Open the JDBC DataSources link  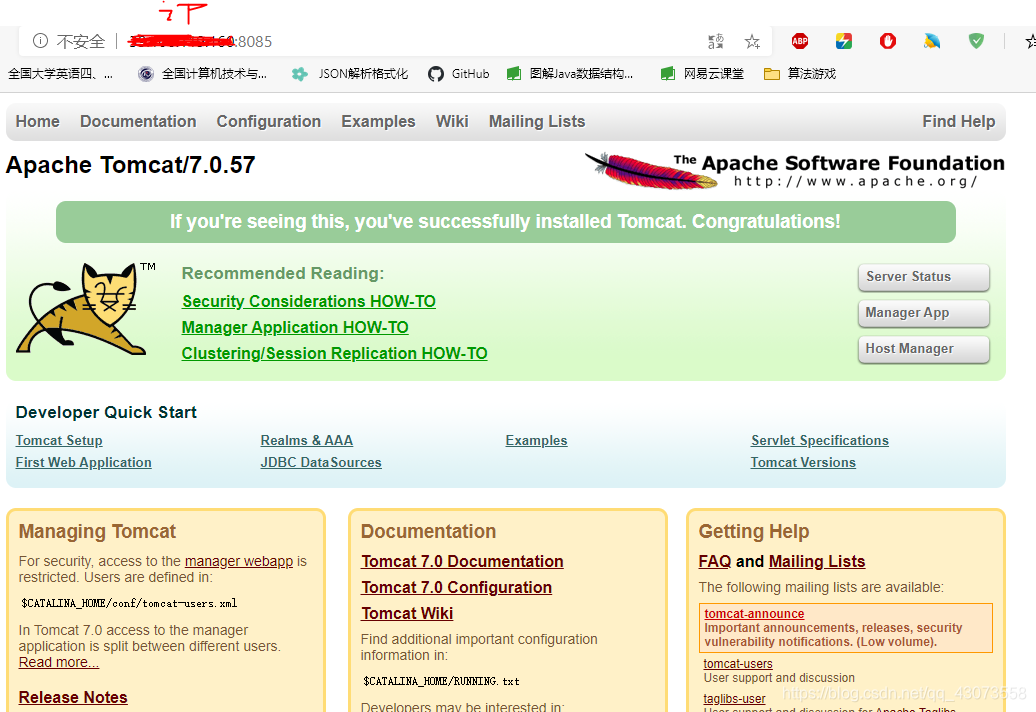[321, 462]
